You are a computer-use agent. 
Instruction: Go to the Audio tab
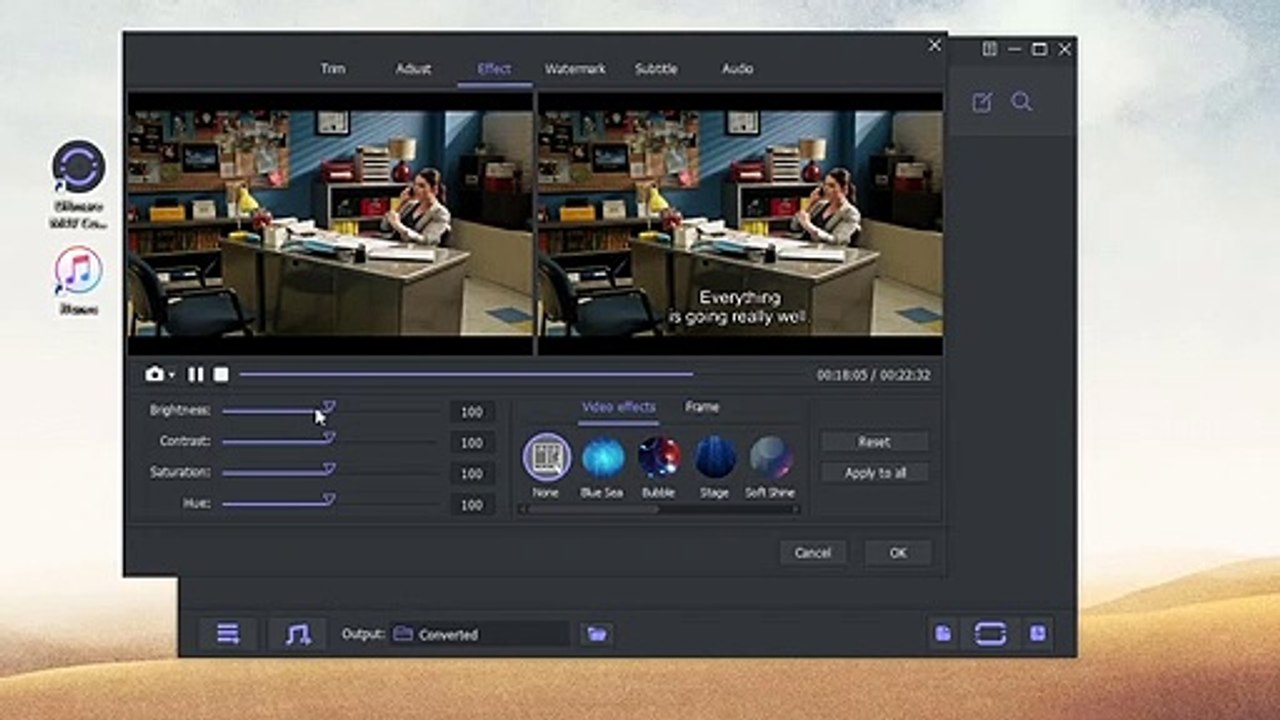click(737, 69)
